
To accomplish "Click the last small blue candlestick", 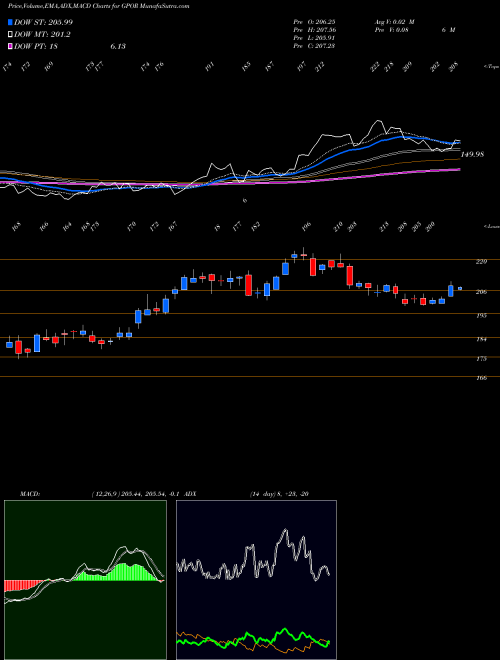I will [x=460, y=288].
